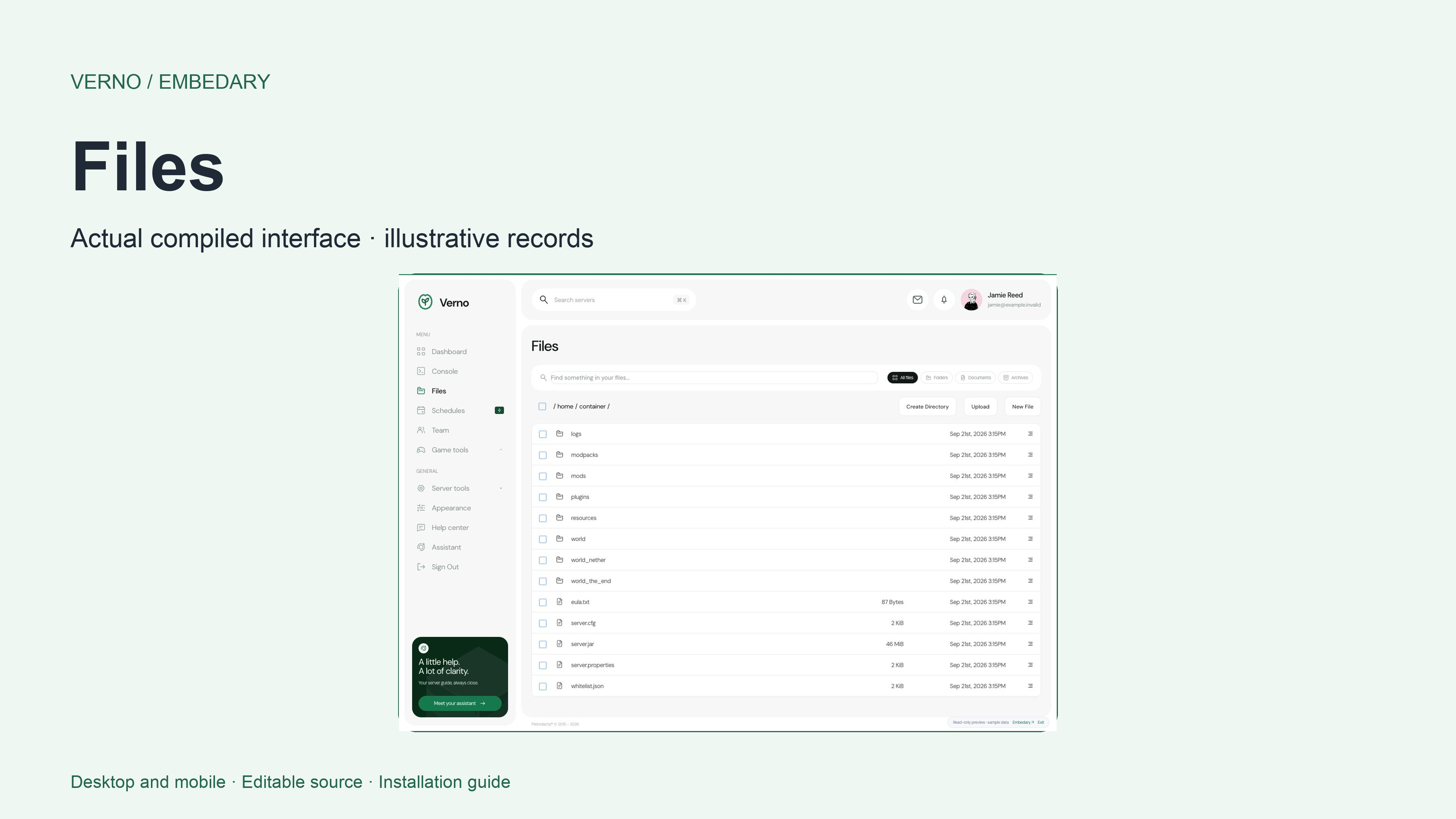Click the Create Directory button
This screenshot has height=819, width=1456.
(927, 406)
